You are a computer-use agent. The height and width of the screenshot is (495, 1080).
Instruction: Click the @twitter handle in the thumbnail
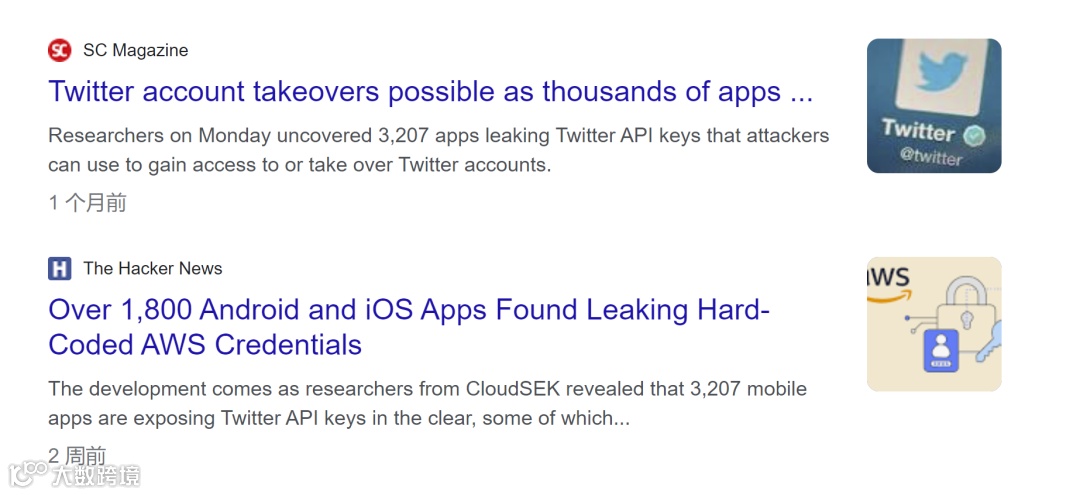931,158
